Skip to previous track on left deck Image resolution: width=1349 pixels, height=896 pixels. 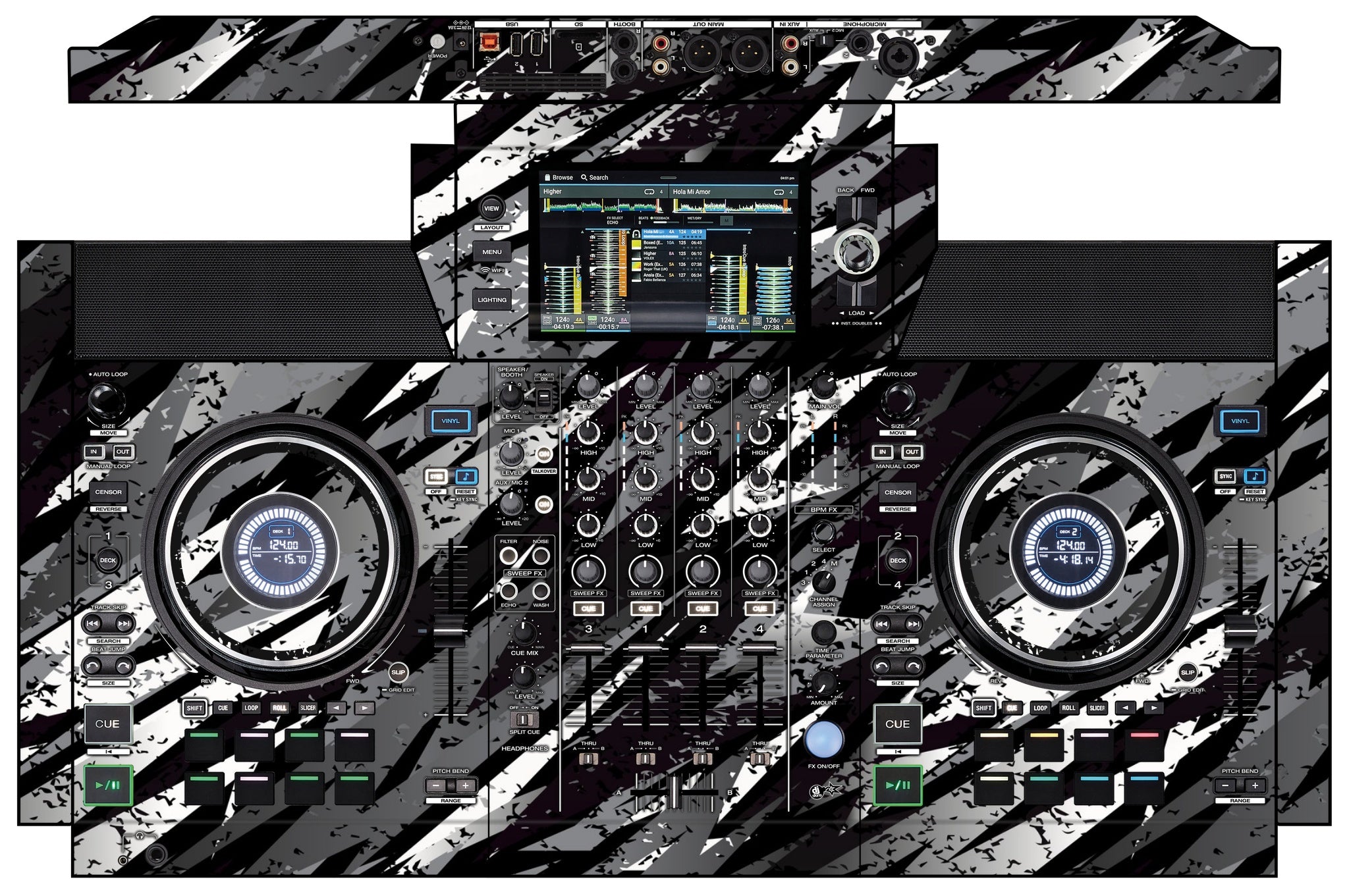point(93,623)
